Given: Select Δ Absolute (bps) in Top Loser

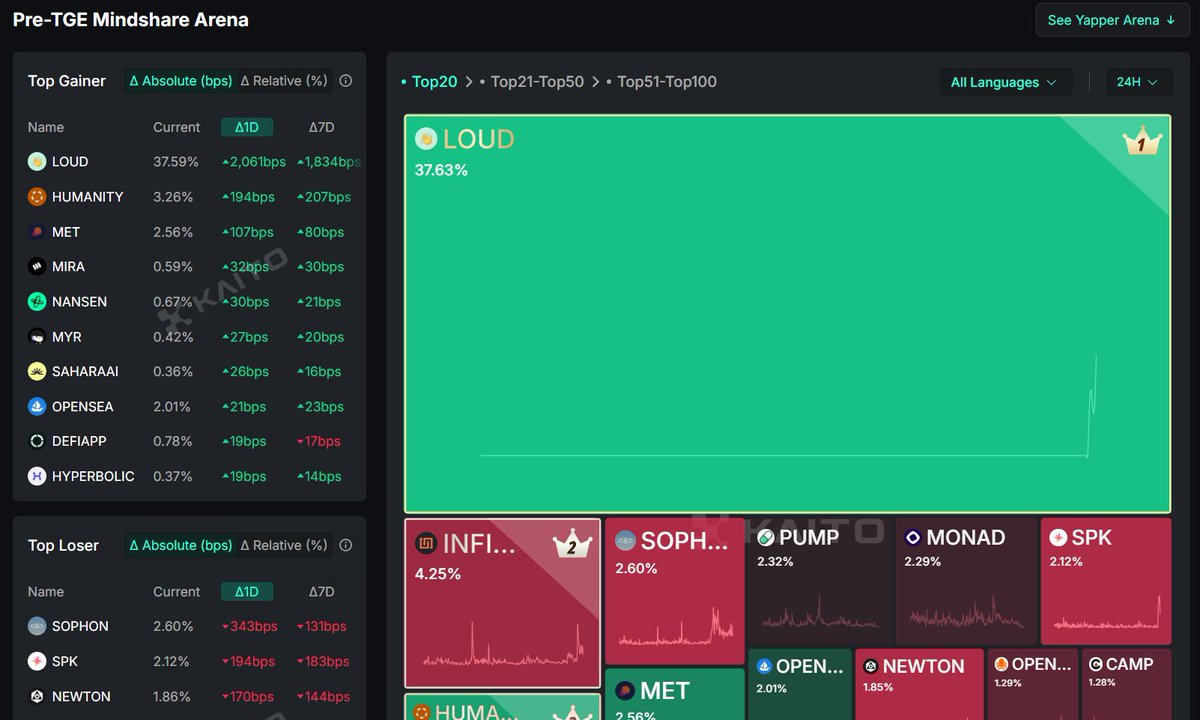Looking at the screenshot, I should coord(181,545).
